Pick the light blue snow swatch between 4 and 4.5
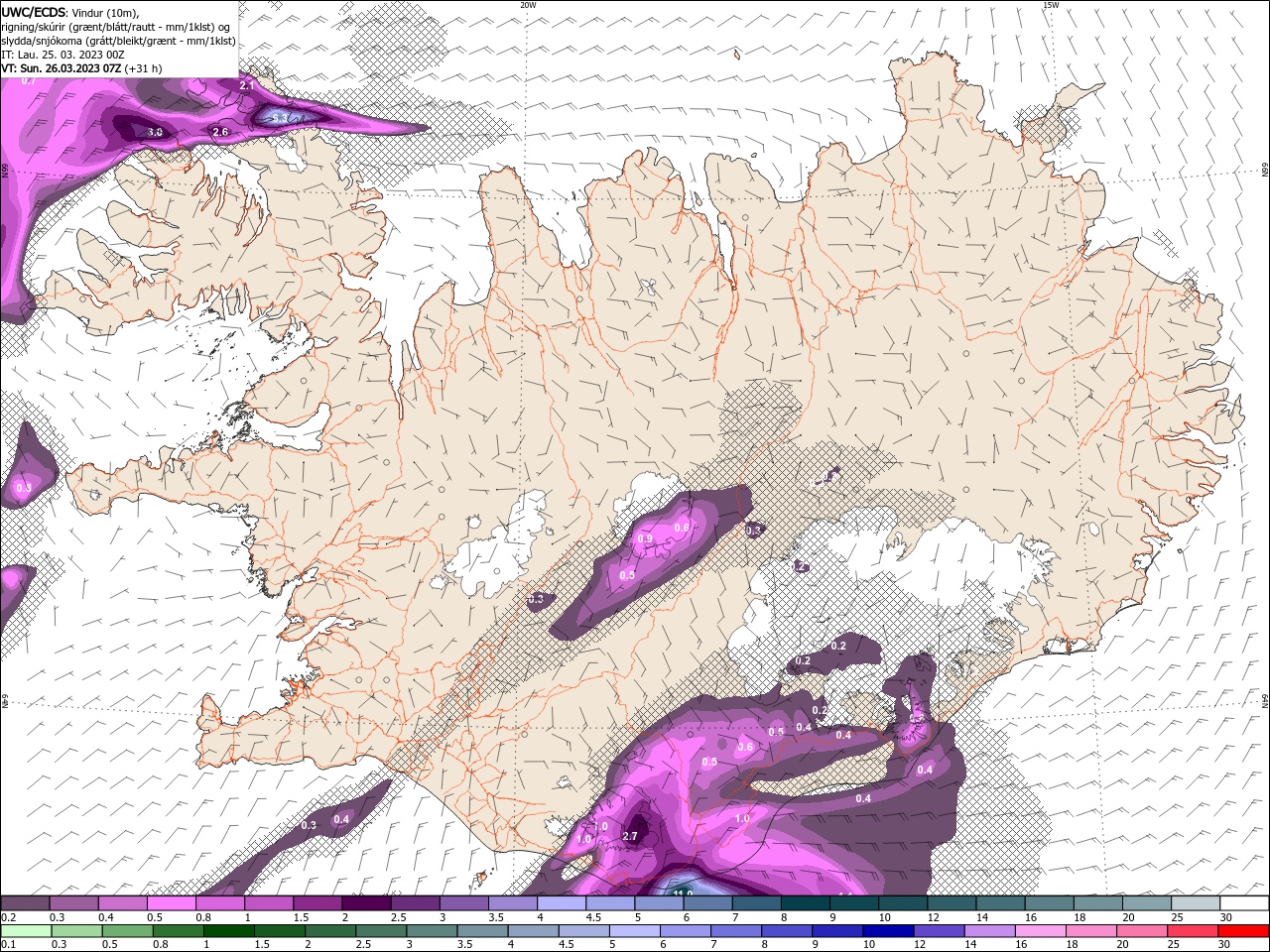Screen dimensions: 1270x952 [x=561, y=903]
